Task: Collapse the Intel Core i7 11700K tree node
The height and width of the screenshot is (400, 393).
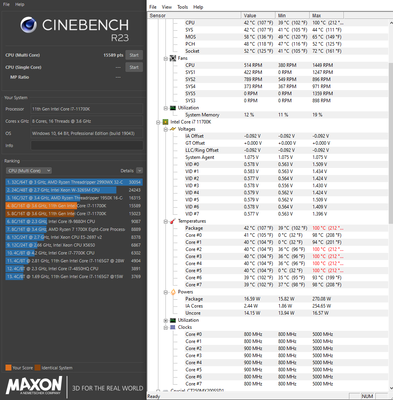Action: click(158, 122)
